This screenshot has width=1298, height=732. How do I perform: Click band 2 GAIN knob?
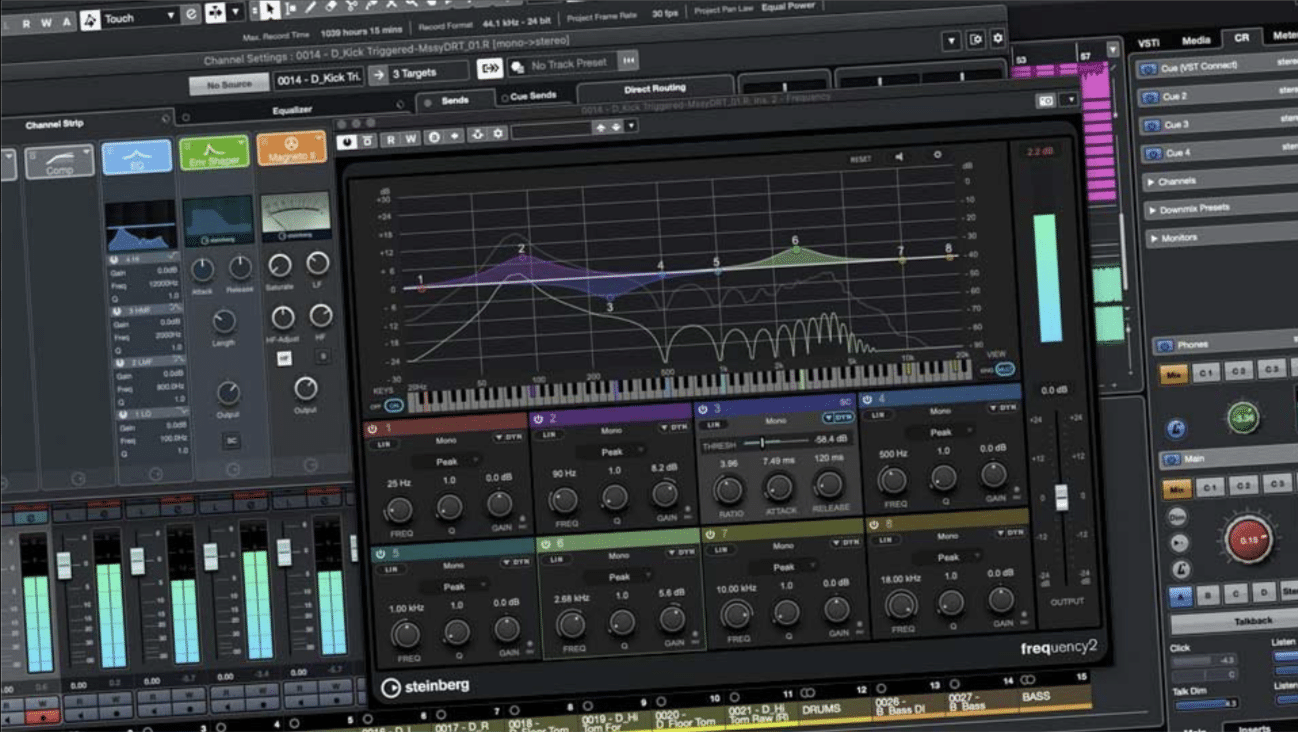click(x=665, y=493)
